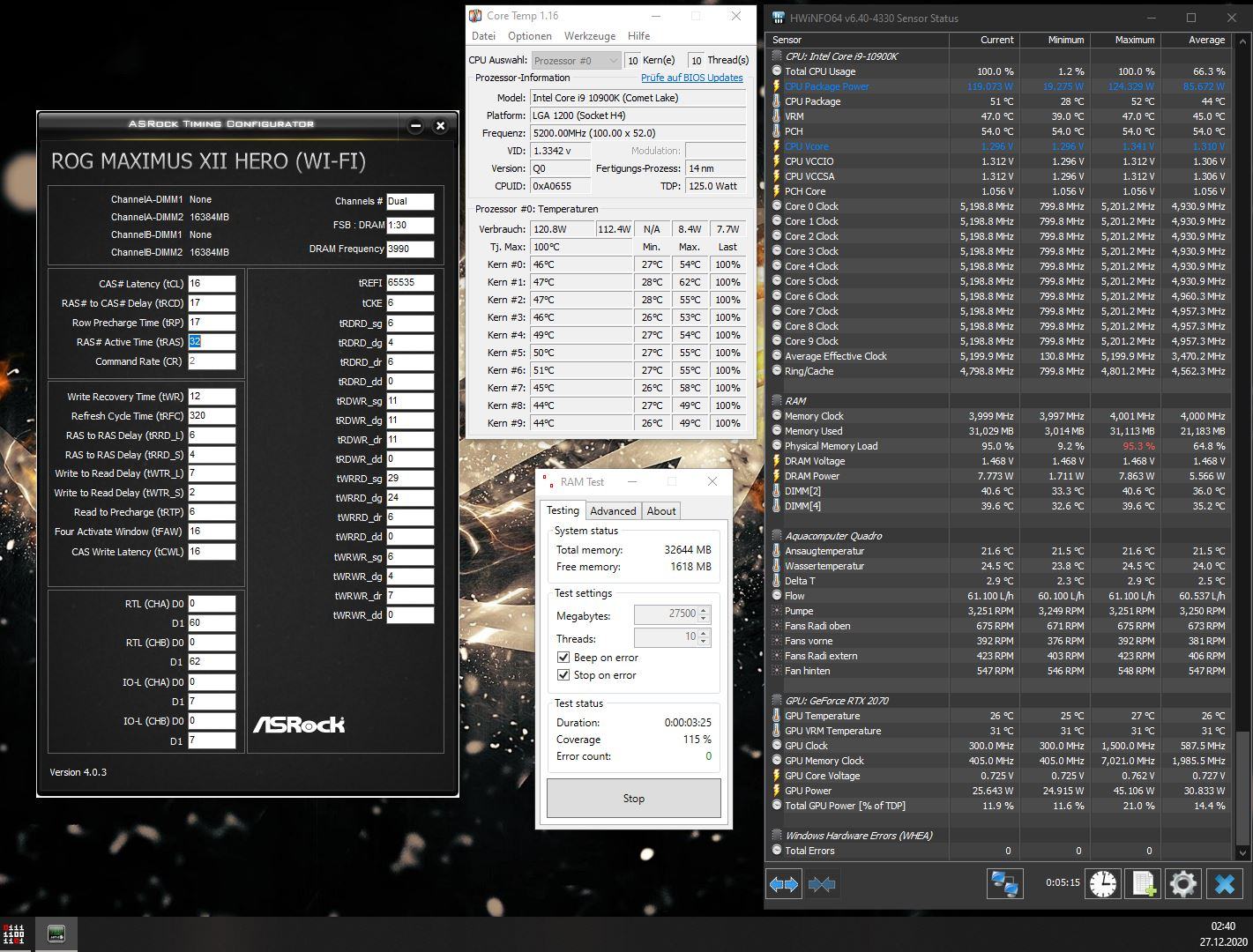
Task: Select Testing tab in RAM Test
Action: [563, 510]
